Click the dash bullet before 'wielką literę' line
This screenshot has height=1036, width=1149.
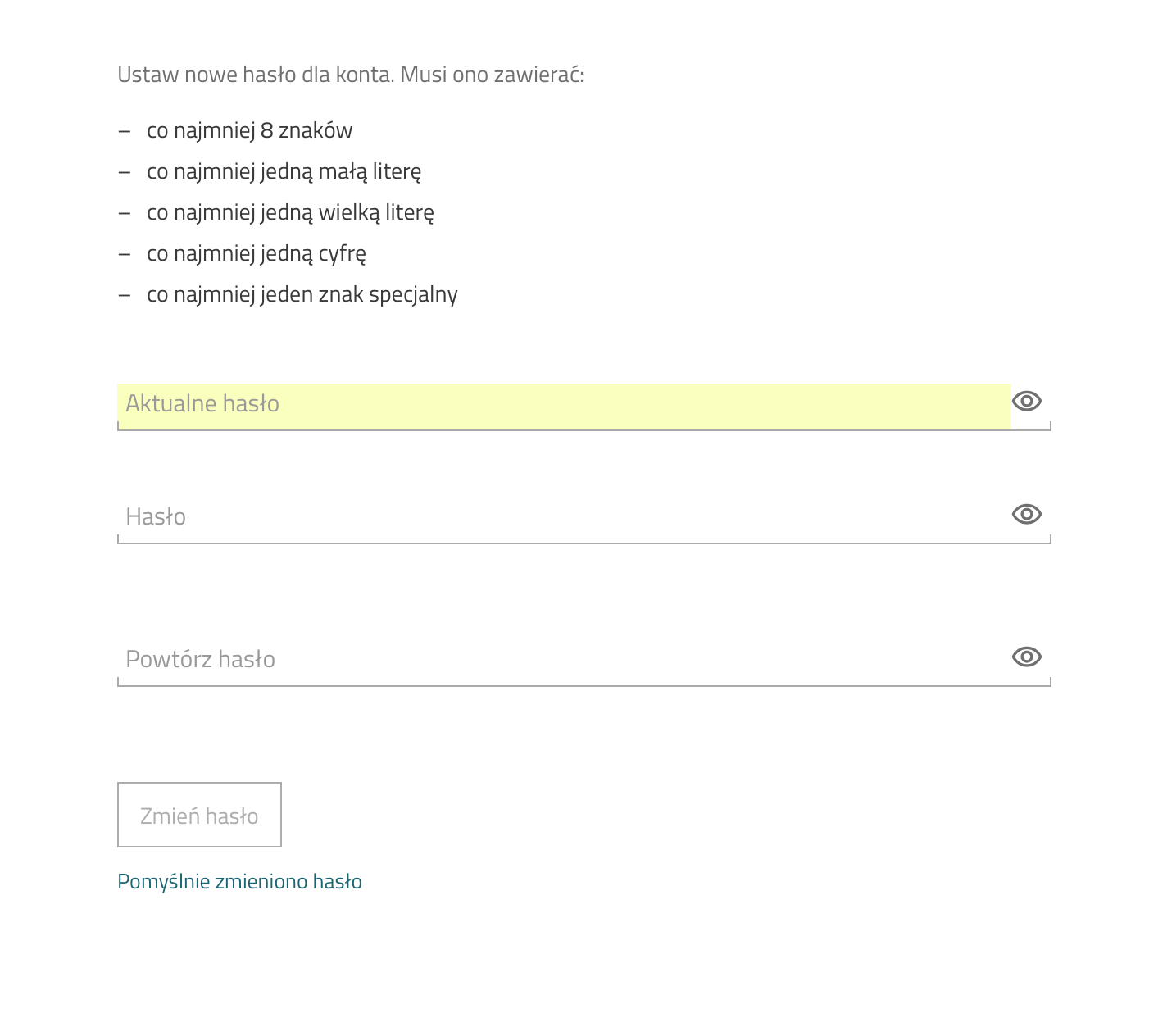point(125,213)
